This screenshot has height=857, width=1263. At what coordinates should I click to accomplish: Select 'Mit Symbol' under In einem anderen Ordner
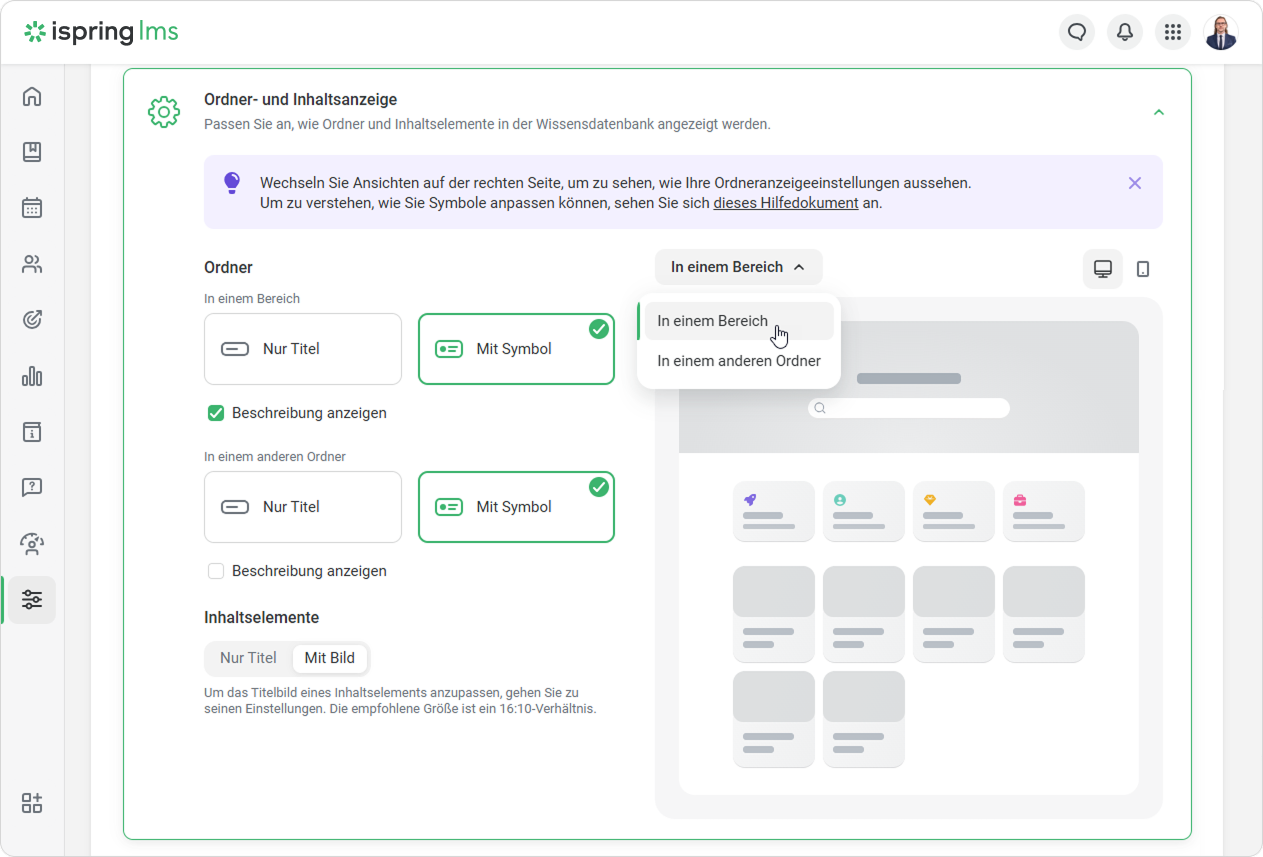tap(516, 507)
